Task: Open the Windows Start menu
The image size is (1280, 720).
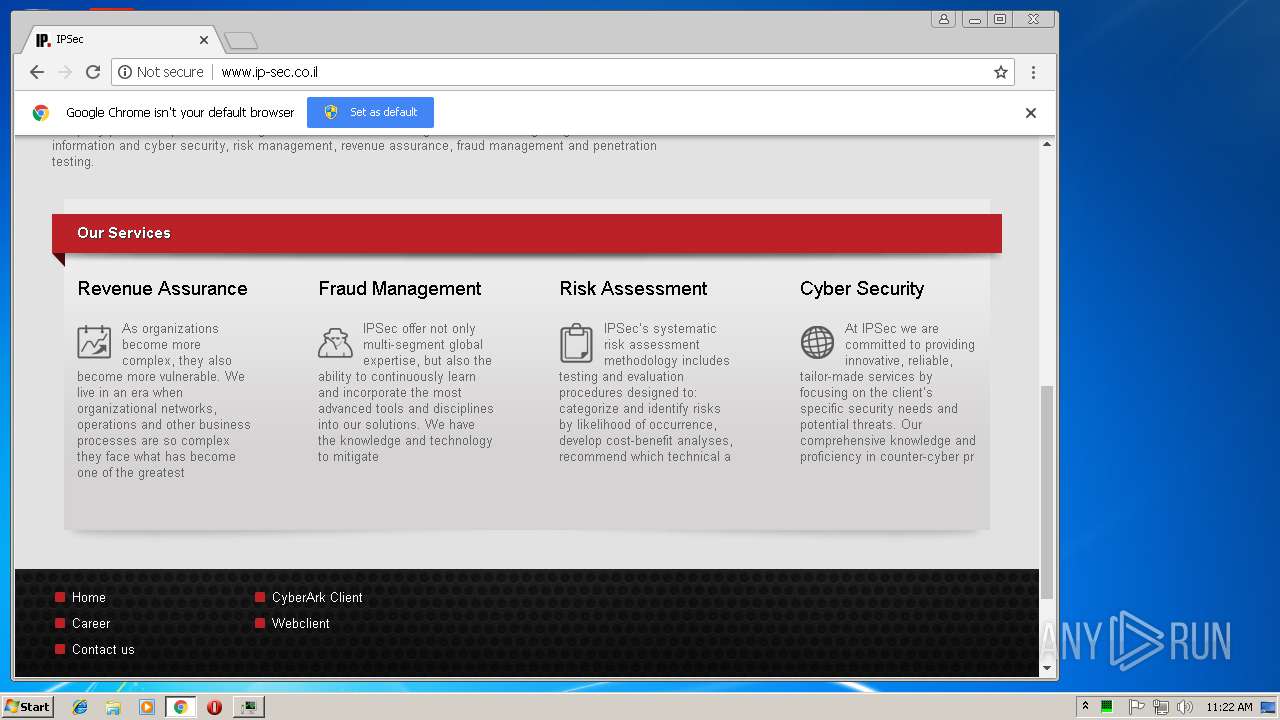Action: (27, 706)
